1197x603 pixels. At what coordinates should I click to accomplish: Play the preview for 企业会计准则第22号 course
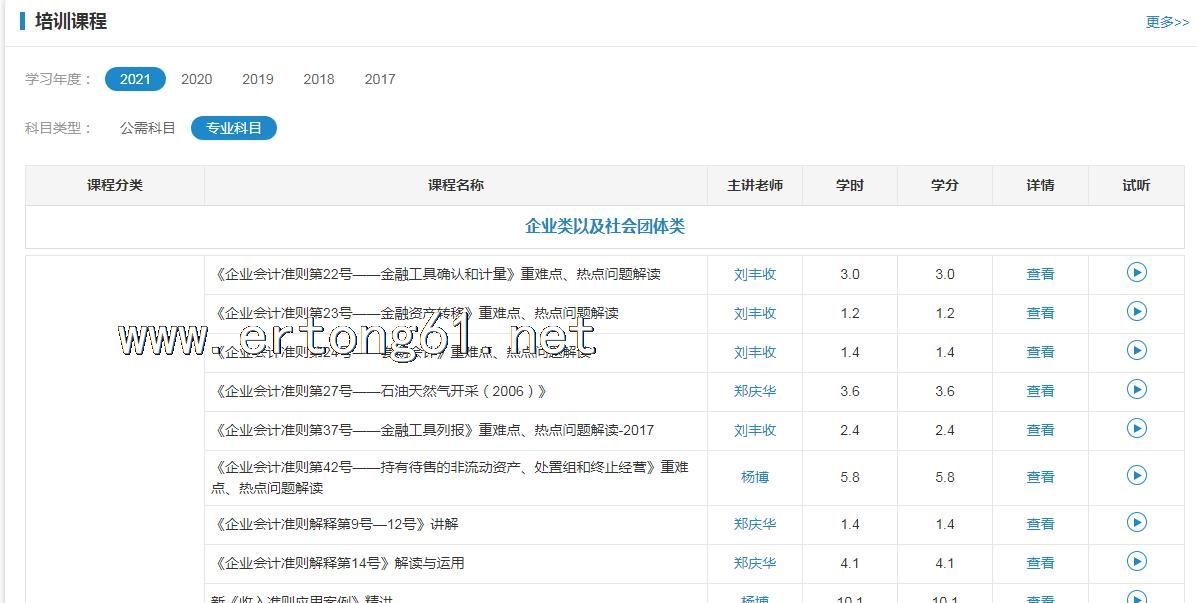coord(1136,272)
